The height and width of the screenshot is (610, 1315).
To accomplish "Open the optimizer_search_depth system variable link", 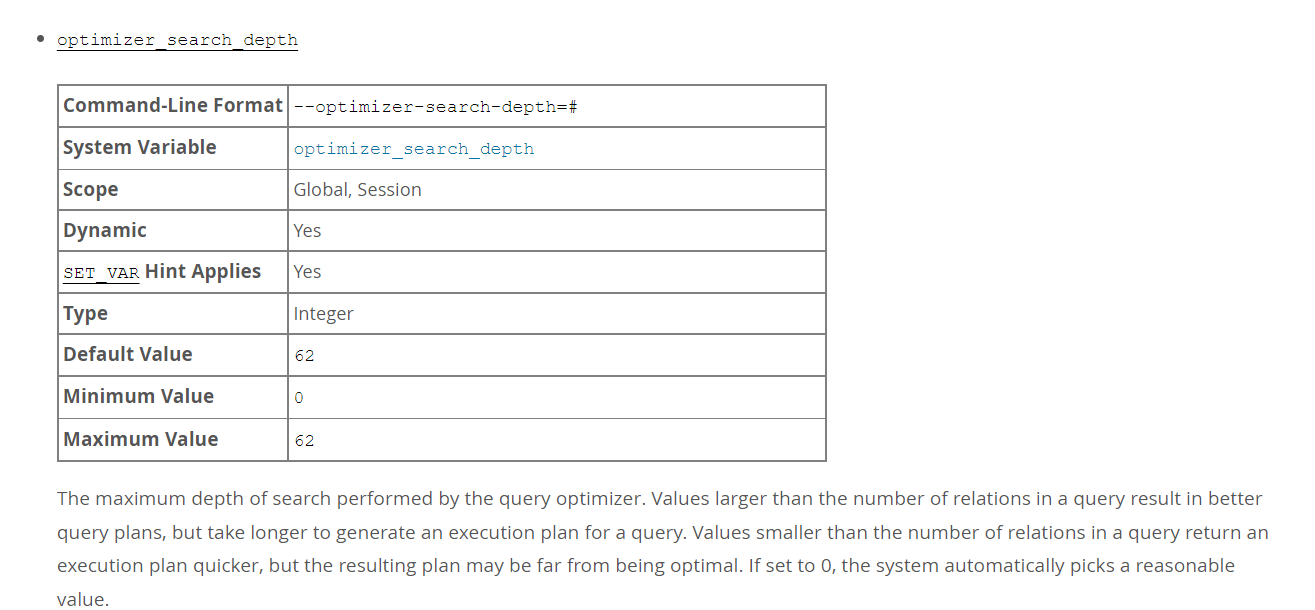I will (x=414, y=149).
